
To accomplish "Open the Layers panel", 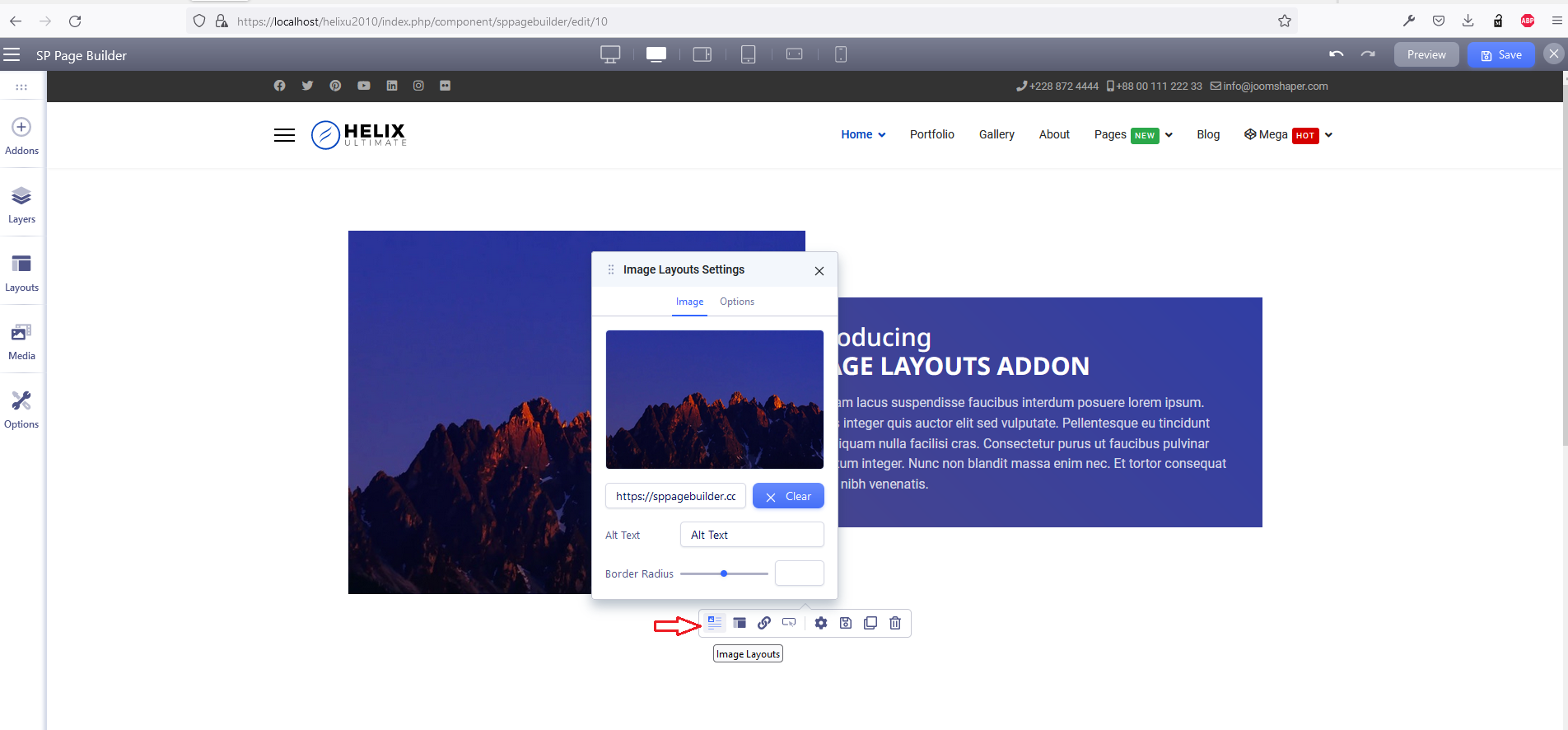I will 21,204.
